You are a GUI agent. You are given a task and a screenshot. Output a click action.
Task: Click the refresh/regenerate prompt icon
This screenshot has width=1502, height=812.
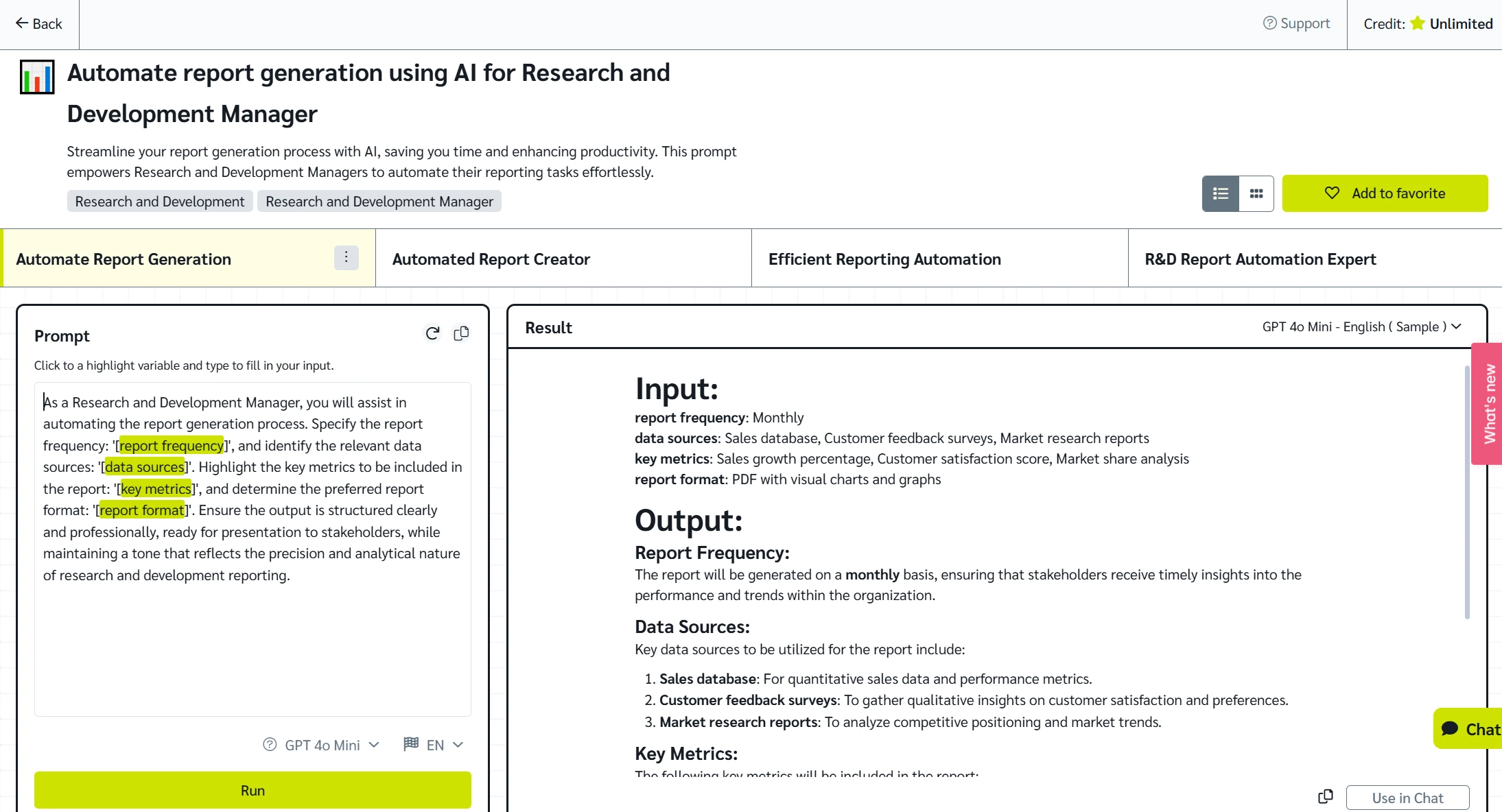pyautogui.click(x=430, y=332)
